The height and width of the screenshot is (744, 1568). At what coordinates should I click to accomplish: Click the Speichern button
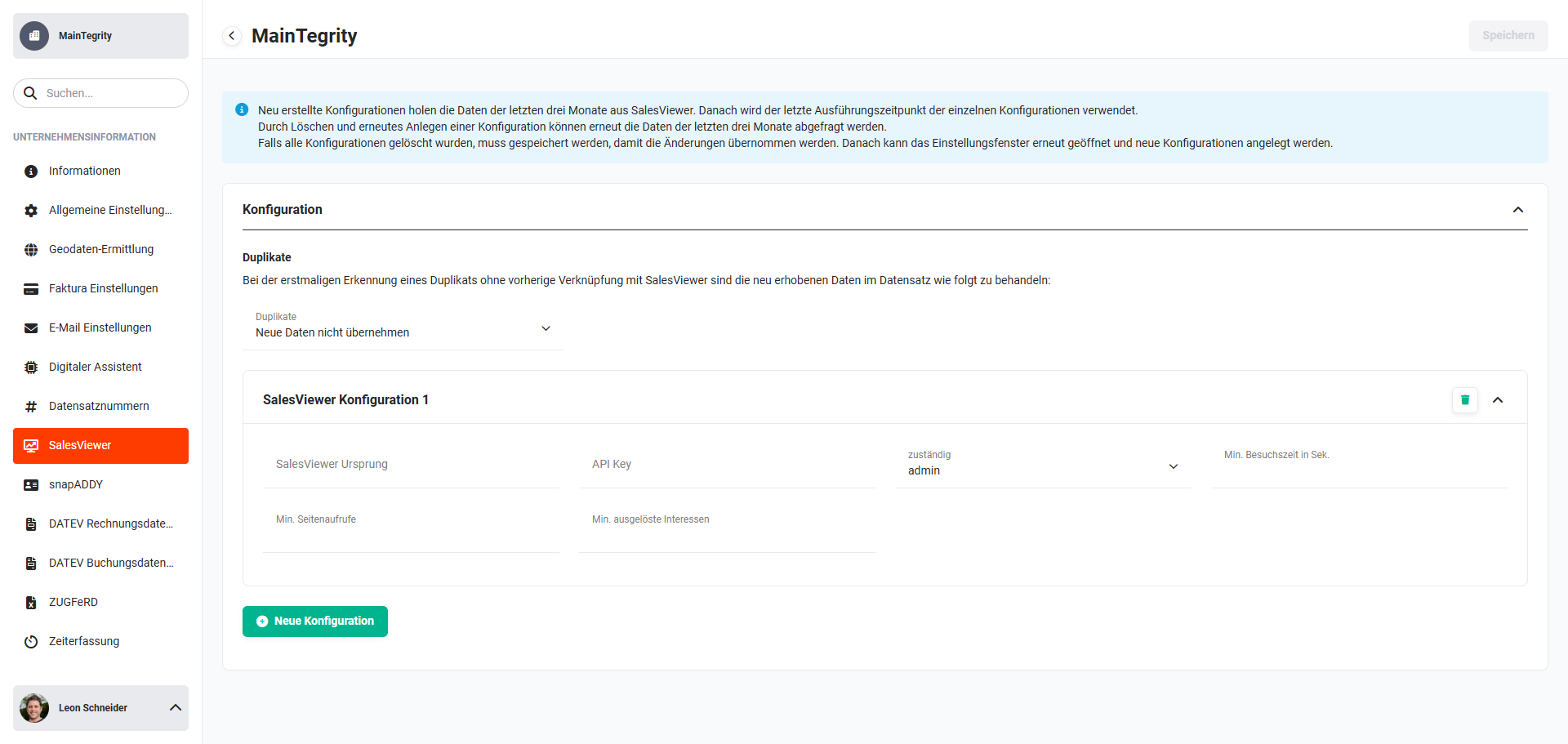1508,36
